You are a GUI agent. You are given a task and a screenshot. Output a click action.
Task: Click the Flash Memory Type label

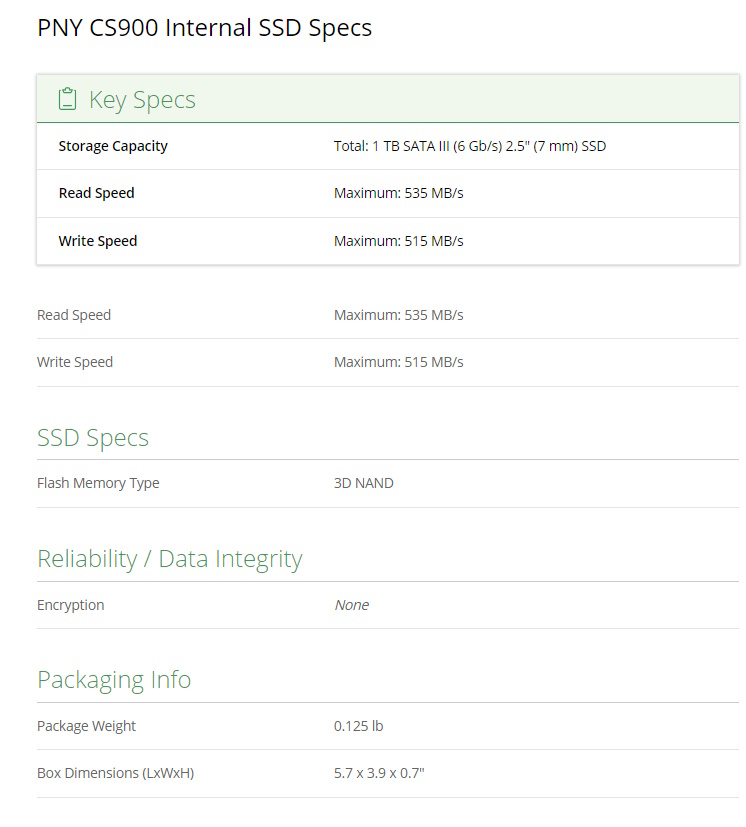point(98,483)
